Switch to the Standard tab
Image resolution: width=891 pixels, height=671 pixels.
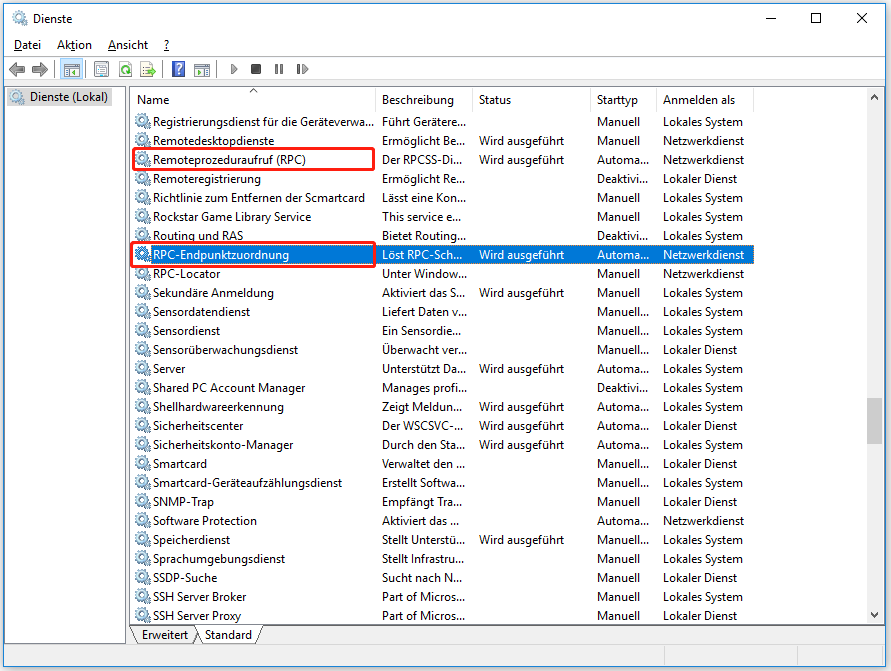(x=228, y=635)
